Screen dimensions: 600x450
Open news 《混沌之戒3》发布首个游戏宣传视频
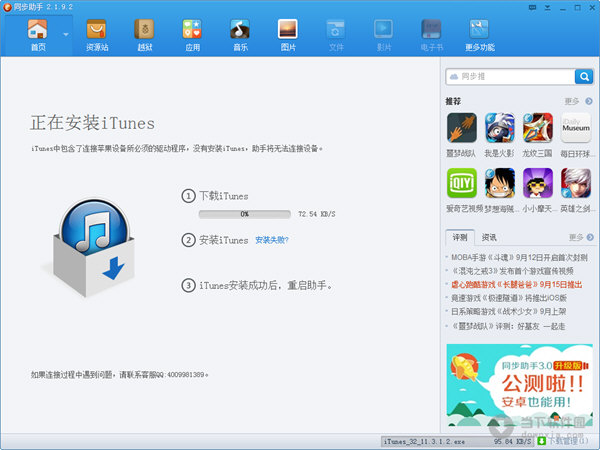point(512,271)
